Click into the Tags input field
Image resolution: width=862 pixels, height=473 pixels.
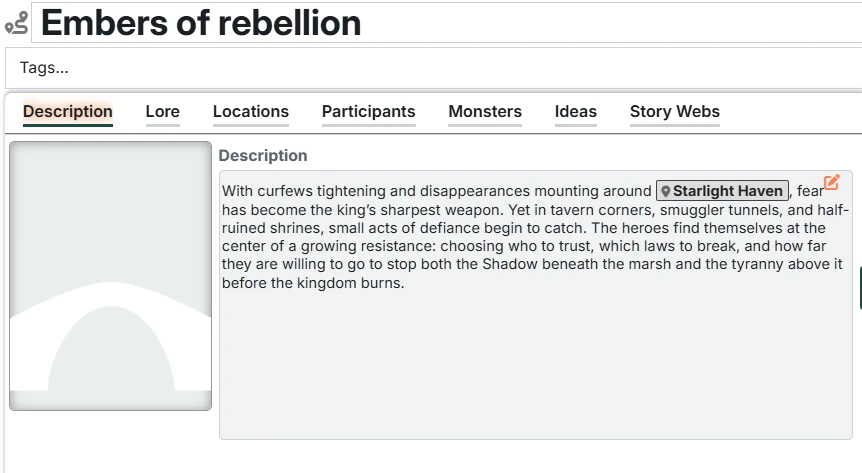click(x=430, y=68)
